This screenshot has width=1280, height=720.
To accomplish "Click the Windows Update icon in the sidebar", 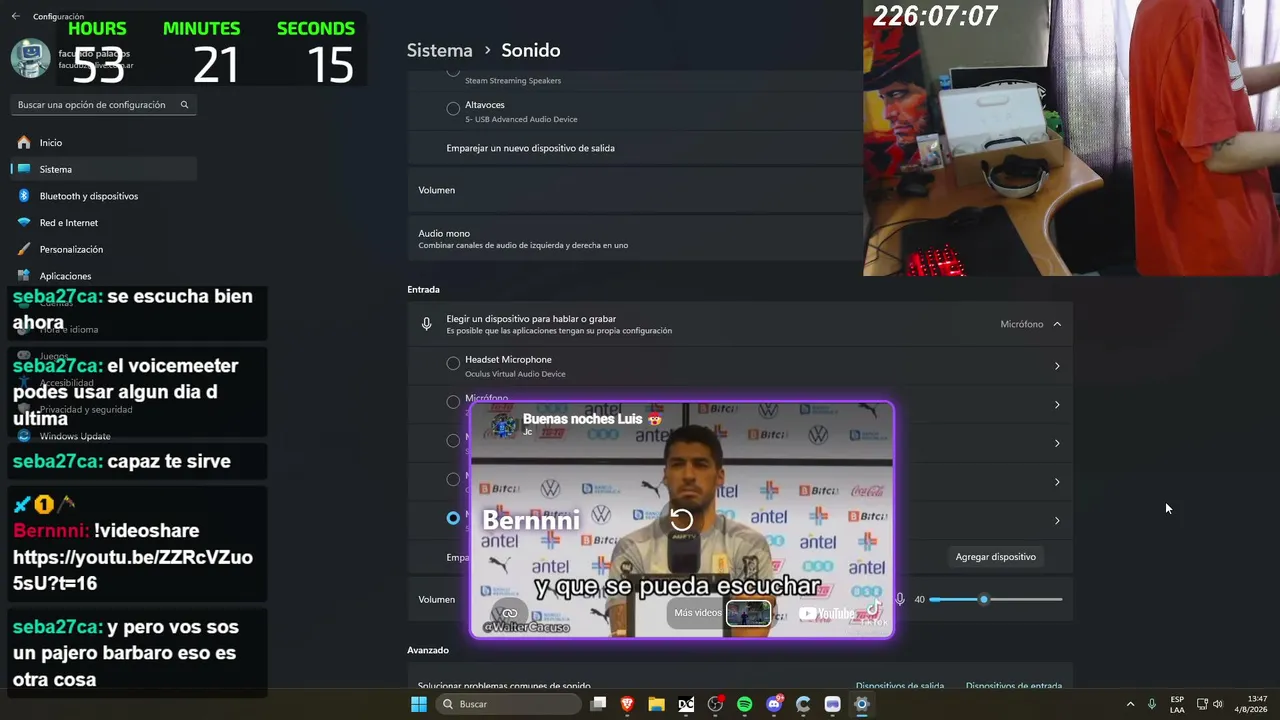I will pyautogui.click(x=24, y=436).
